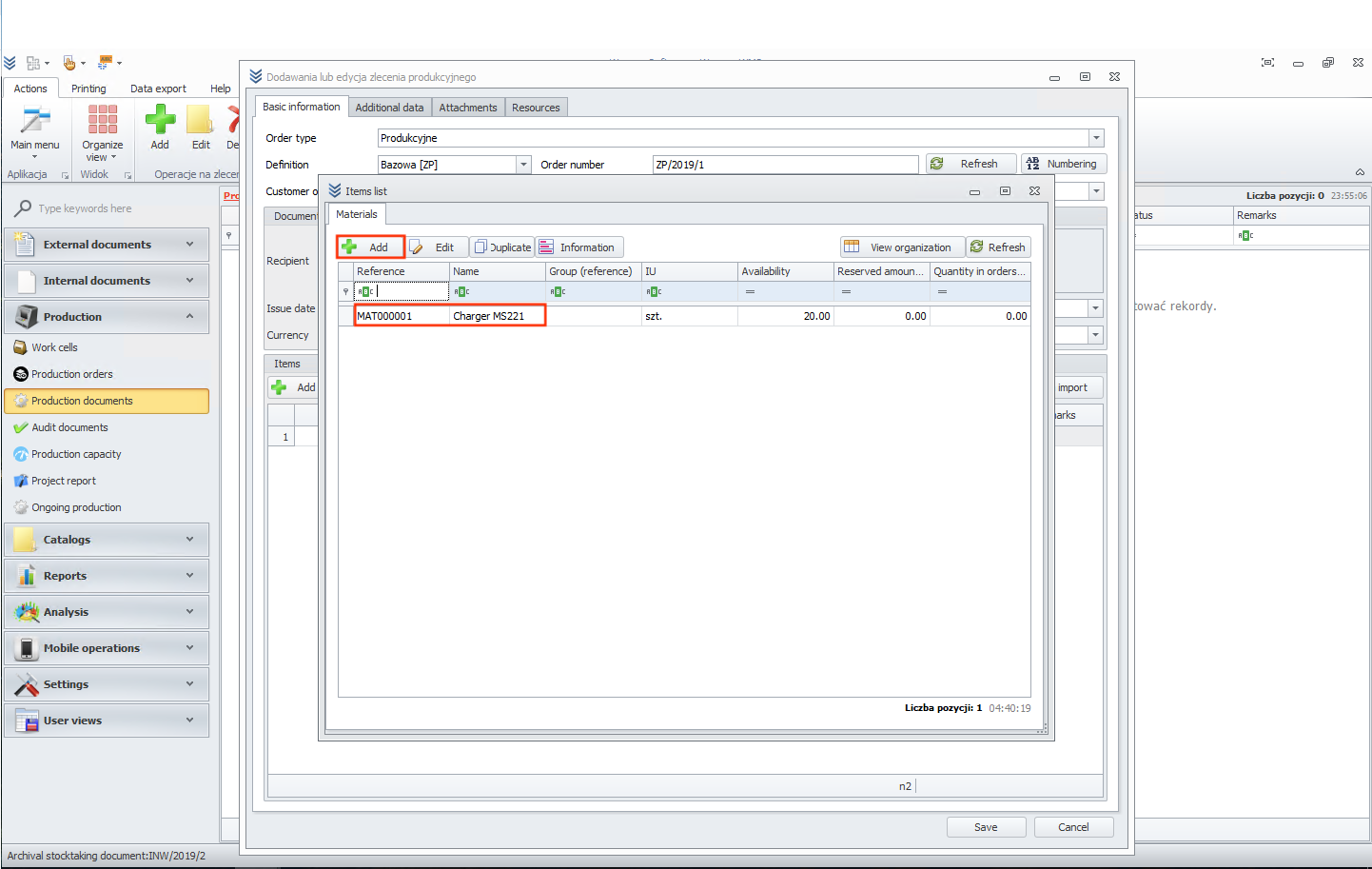This screenshot has width=1372, height=869.
Task: Click the Add button in Items list
Action: [370, 247]
